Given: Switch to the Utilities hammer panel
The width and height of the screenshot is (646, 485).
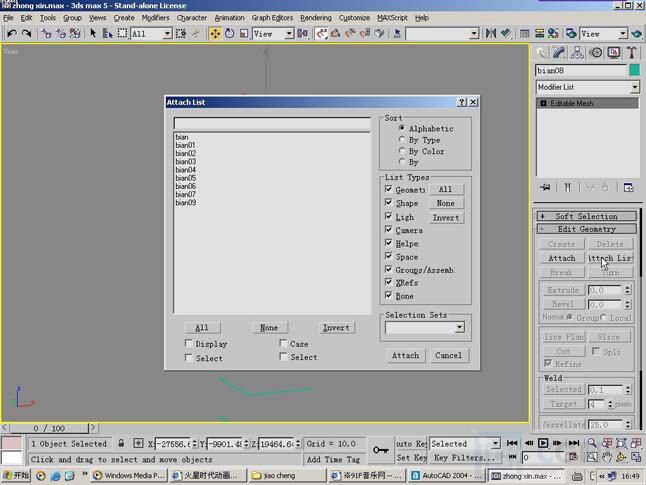Looking at the screenshot, I should (x=632, y=53).
